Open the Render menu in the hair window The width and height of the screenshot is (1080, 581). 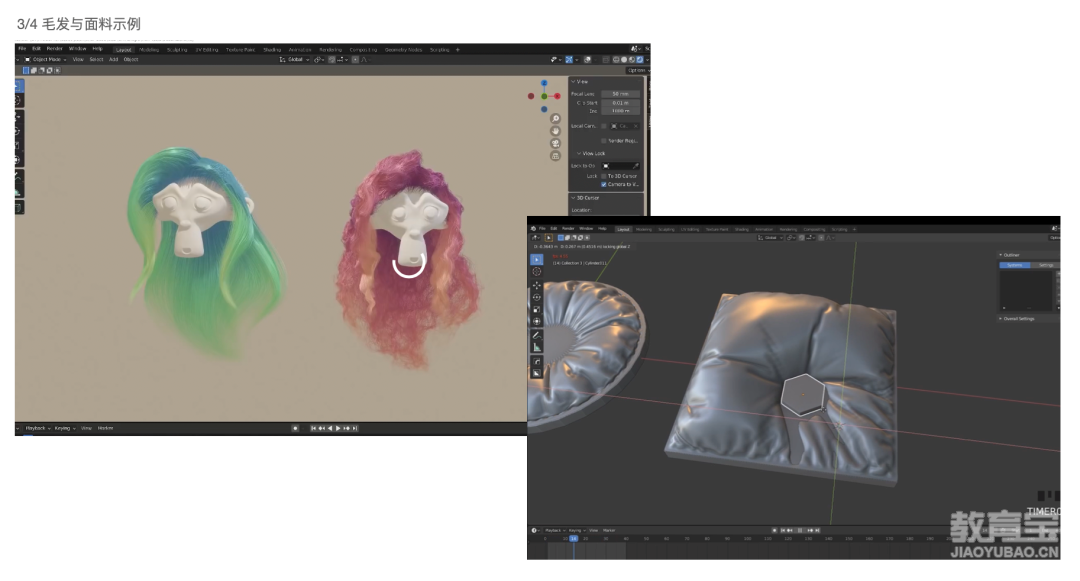54,49
